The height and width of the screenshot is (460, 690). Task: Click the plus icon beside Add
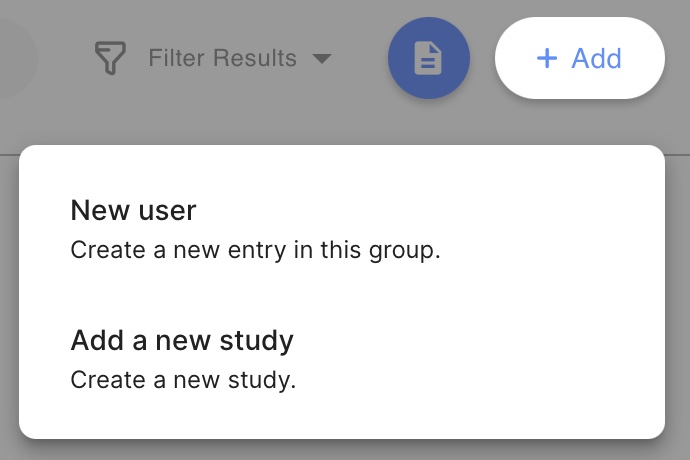[547, 58]
